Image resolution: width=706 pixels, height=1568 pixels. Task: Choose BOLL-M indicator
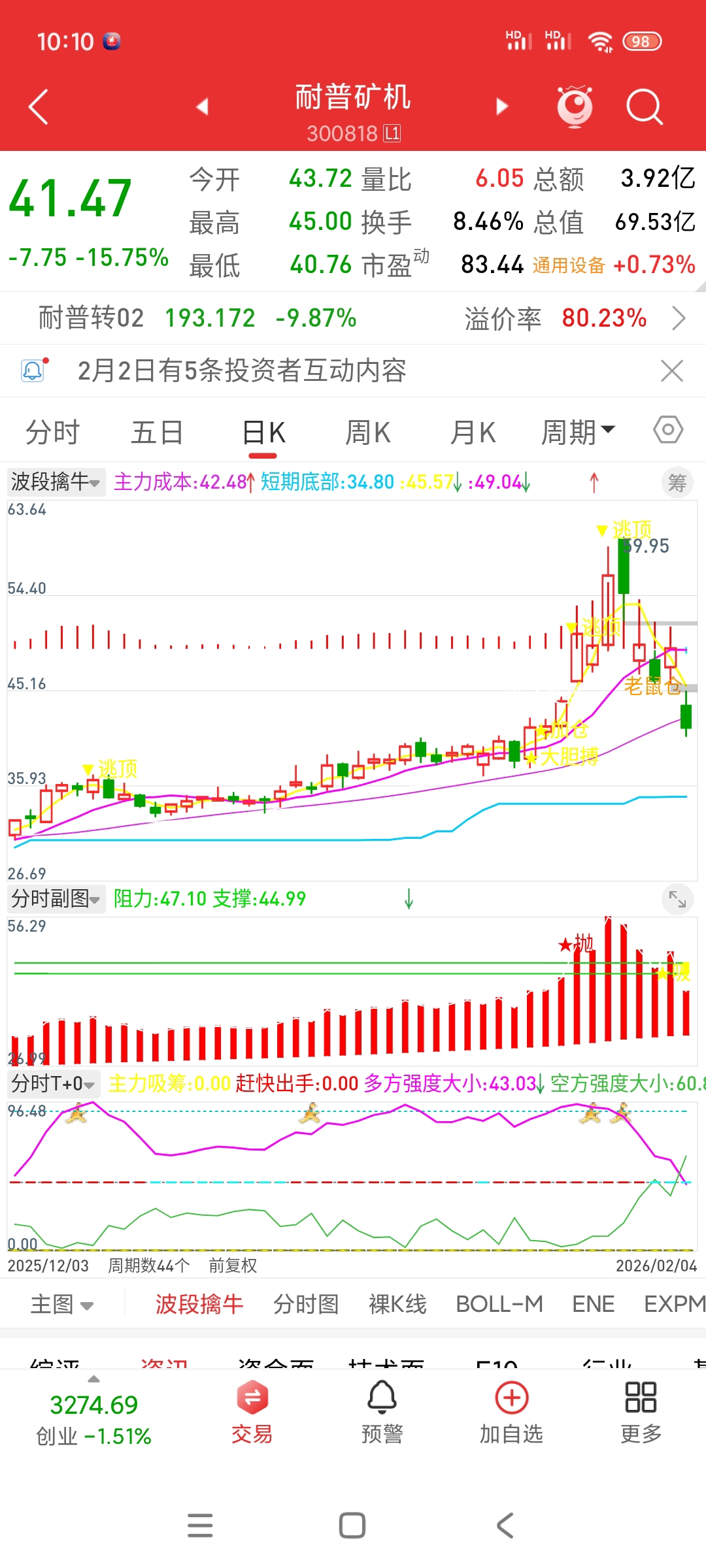click(x=499, y=1304)
